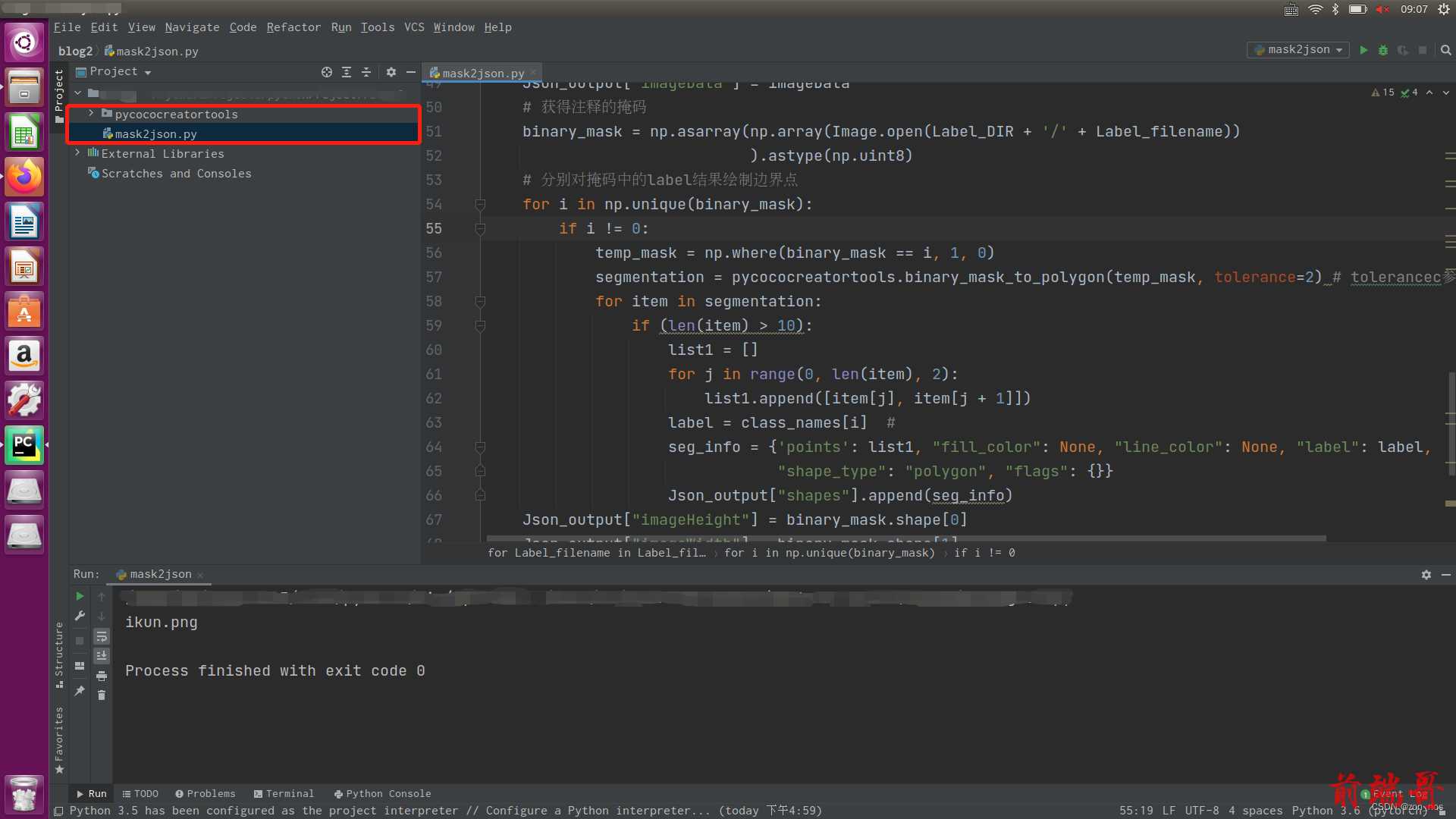
Task: Click the Run with Coverage icon
Action: click(x=1403, y=50)
